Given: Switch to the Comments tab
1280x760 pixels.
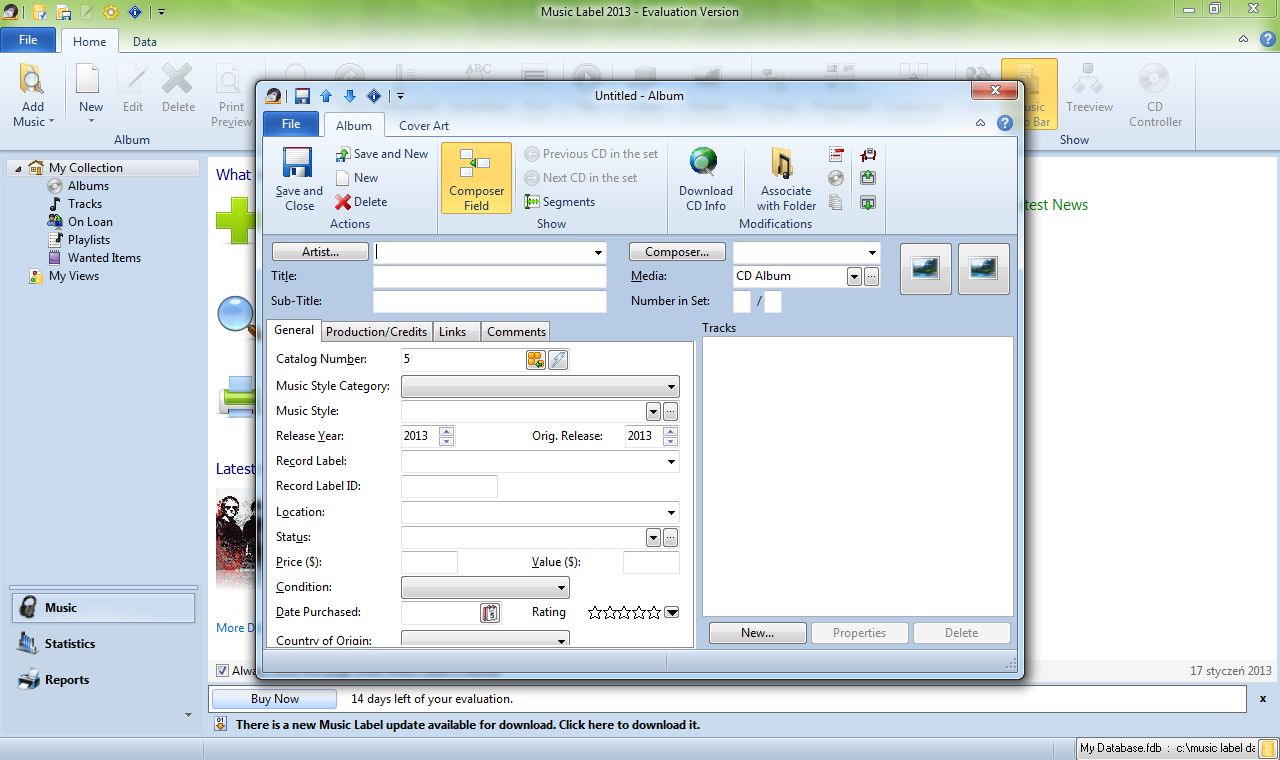Looking at the screenshot, I should pyautogui.click(x=516, y=331).
